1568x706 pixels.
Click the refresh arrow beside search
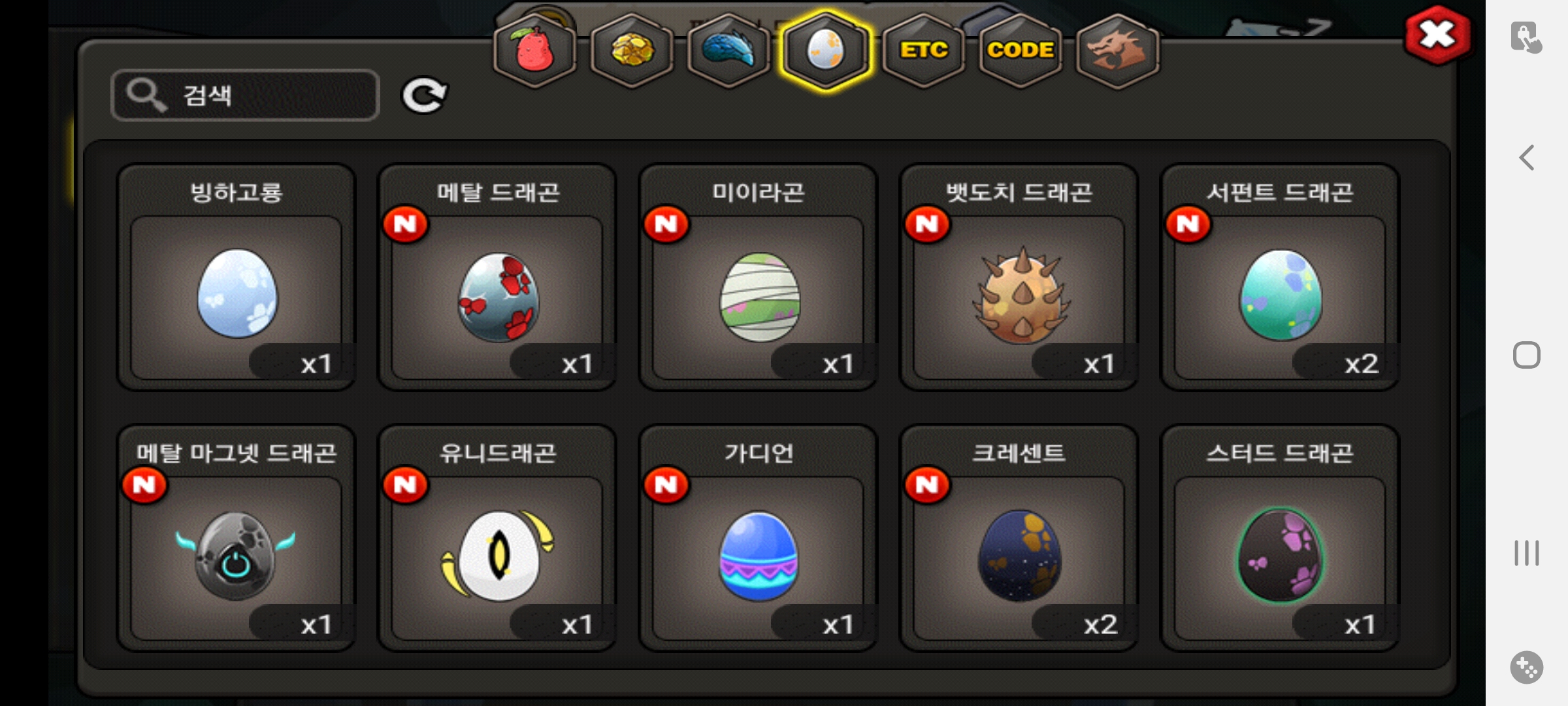[424, 96]
